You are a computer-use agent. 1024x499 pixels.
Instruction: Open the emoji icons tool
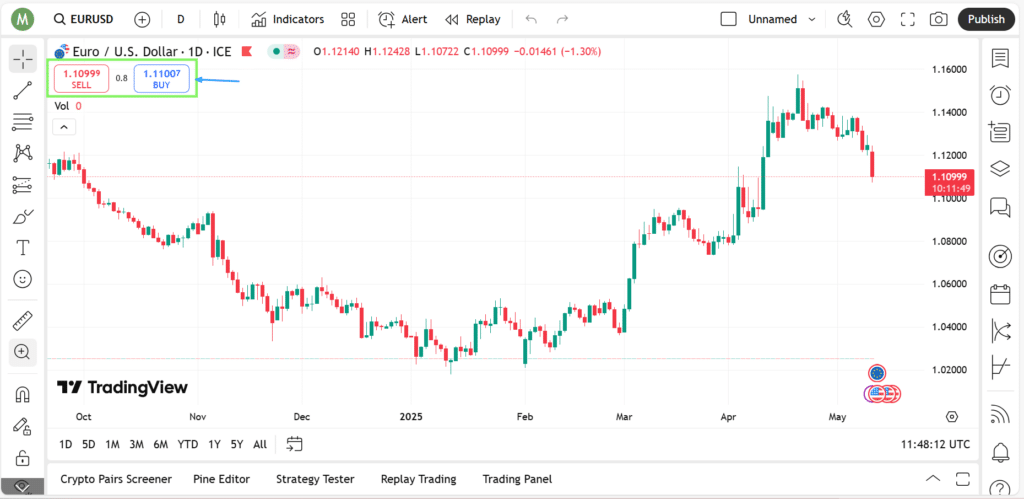pyautogui.click(x=23, y=280)
